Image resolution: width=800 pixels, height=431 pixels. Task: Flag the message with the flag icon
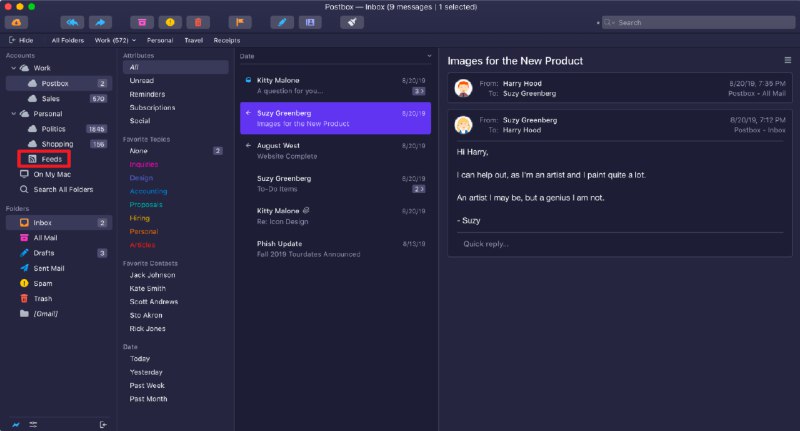pyautogui.click(x=240, y=22)
